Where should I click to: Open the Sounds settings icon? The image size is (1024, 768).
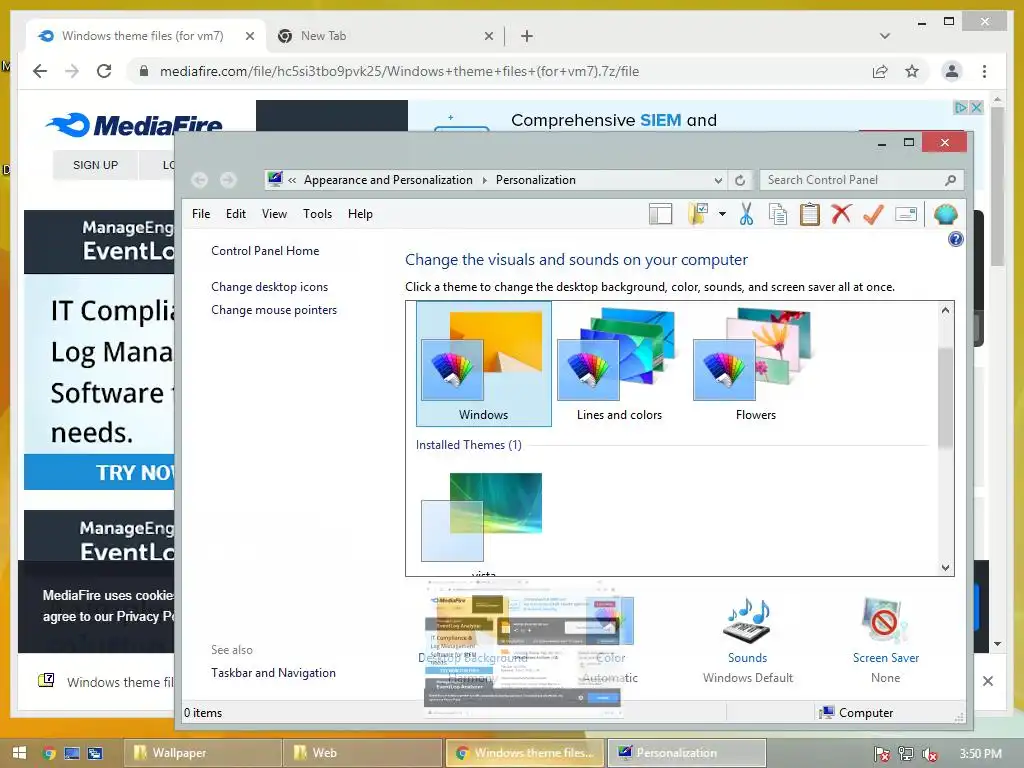tap(748, 622)
